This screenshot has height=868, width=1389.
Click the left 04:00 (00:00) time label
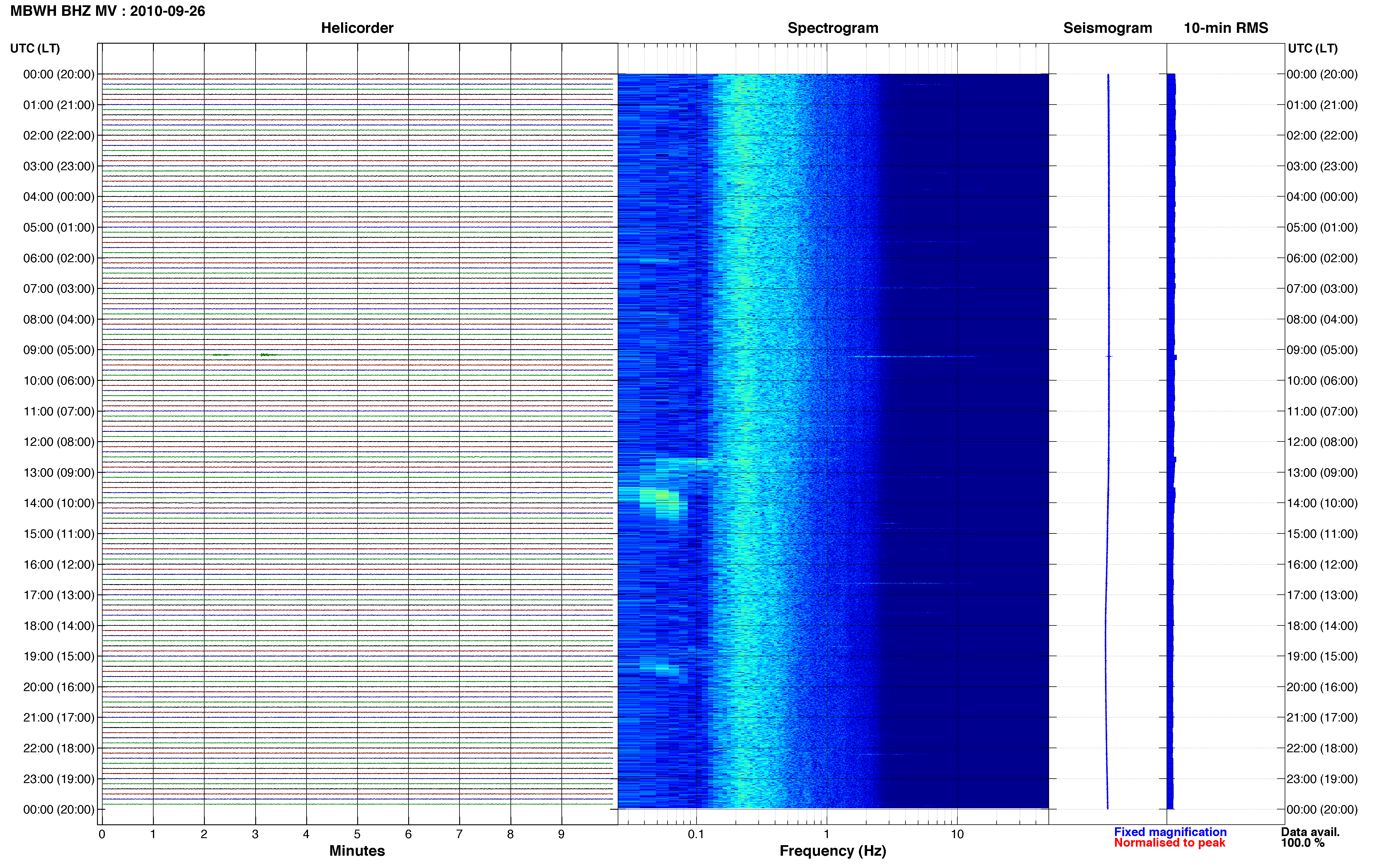(59, 197)
